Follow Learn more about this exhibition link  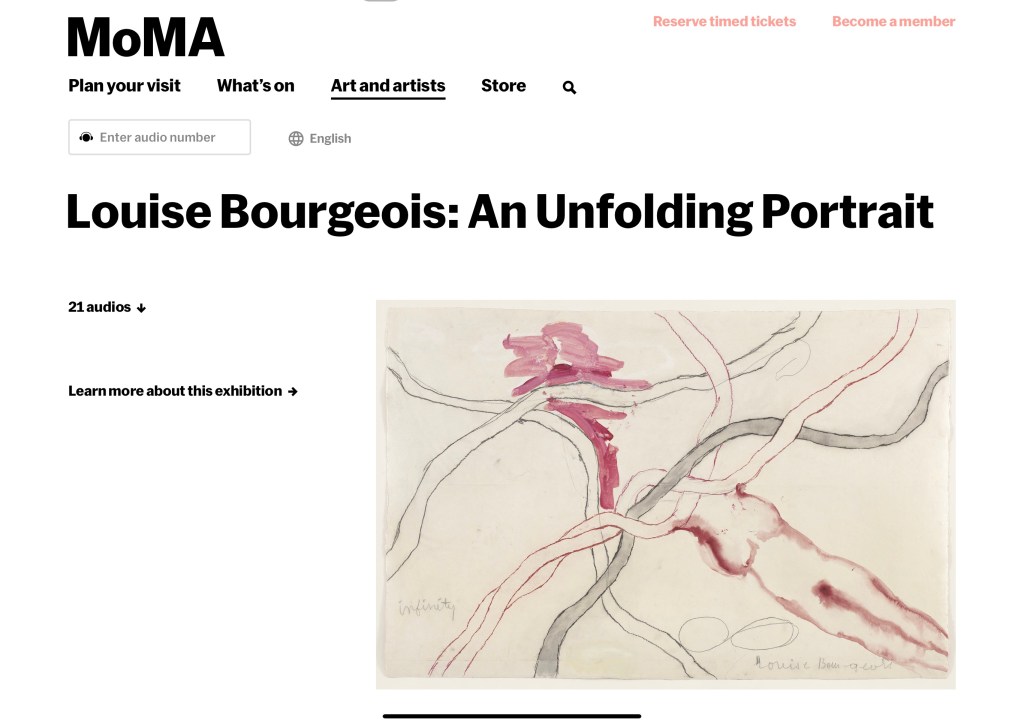(175, 391)
